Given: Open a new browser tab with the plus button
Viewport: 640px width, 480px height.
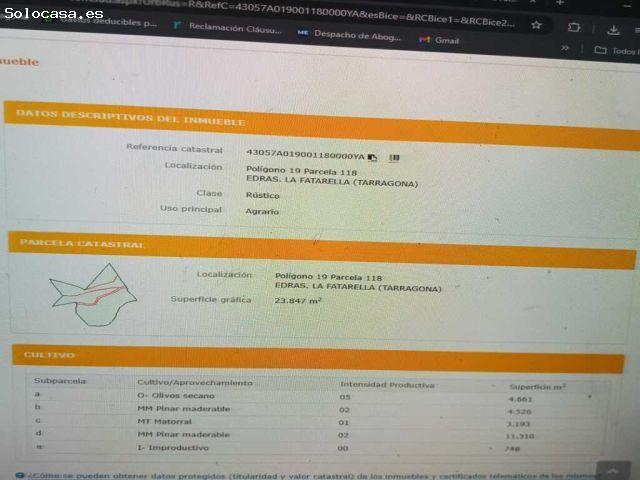Looking at the screenshot, I should coord(560,2).
